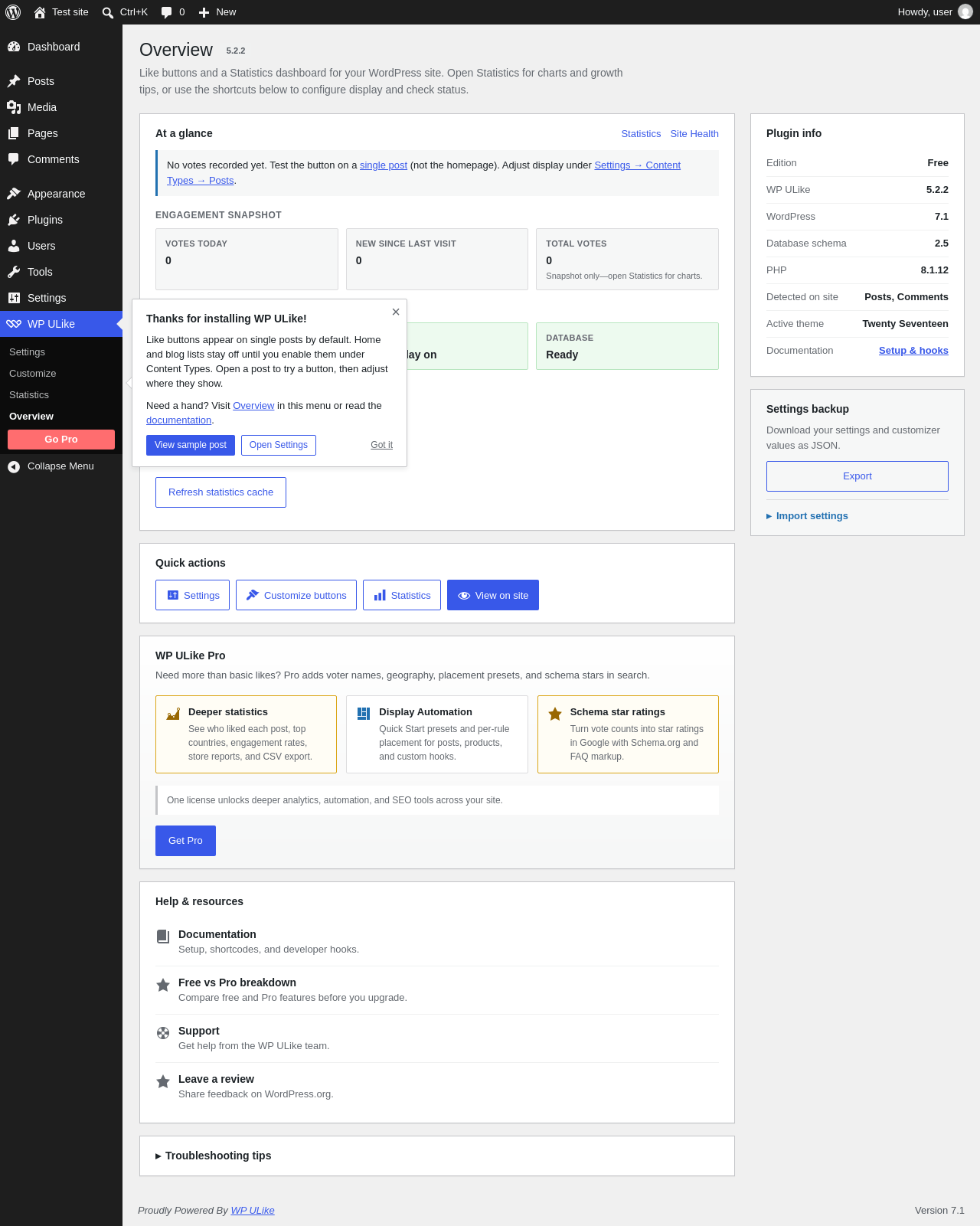This screenshot has width=980, height=1226.
Task: Click the Export settings button
Action: [x=857, y=476]
